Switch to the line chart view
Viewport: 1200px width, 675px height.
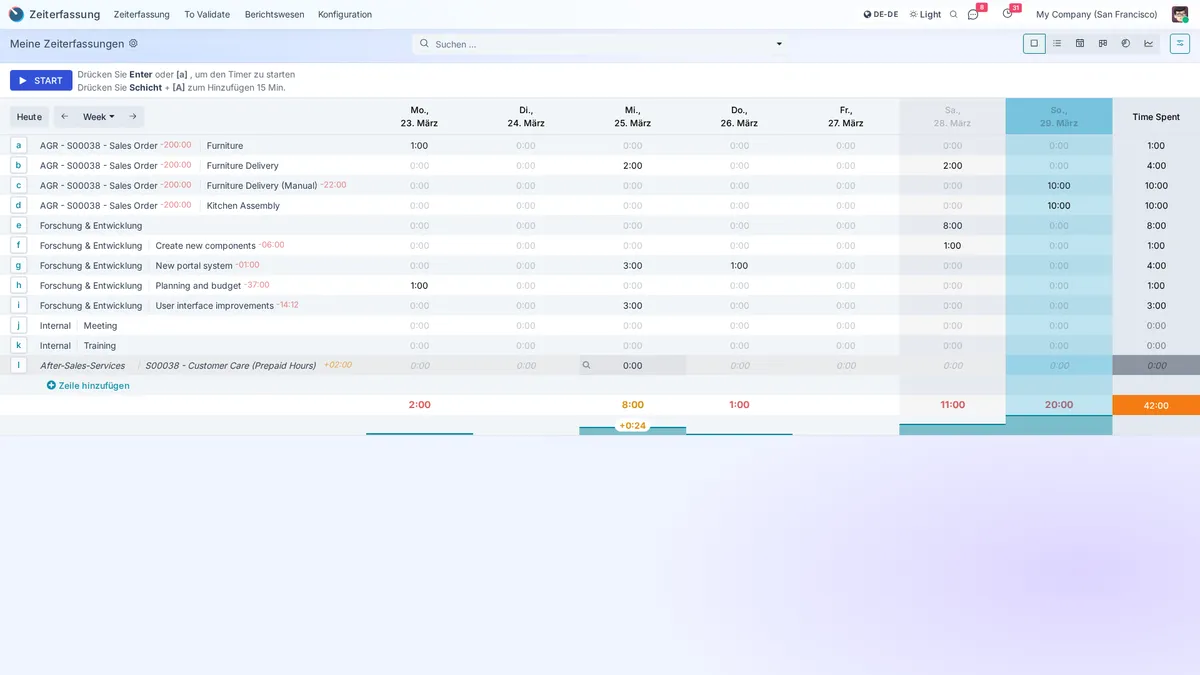click(1150, 43)
